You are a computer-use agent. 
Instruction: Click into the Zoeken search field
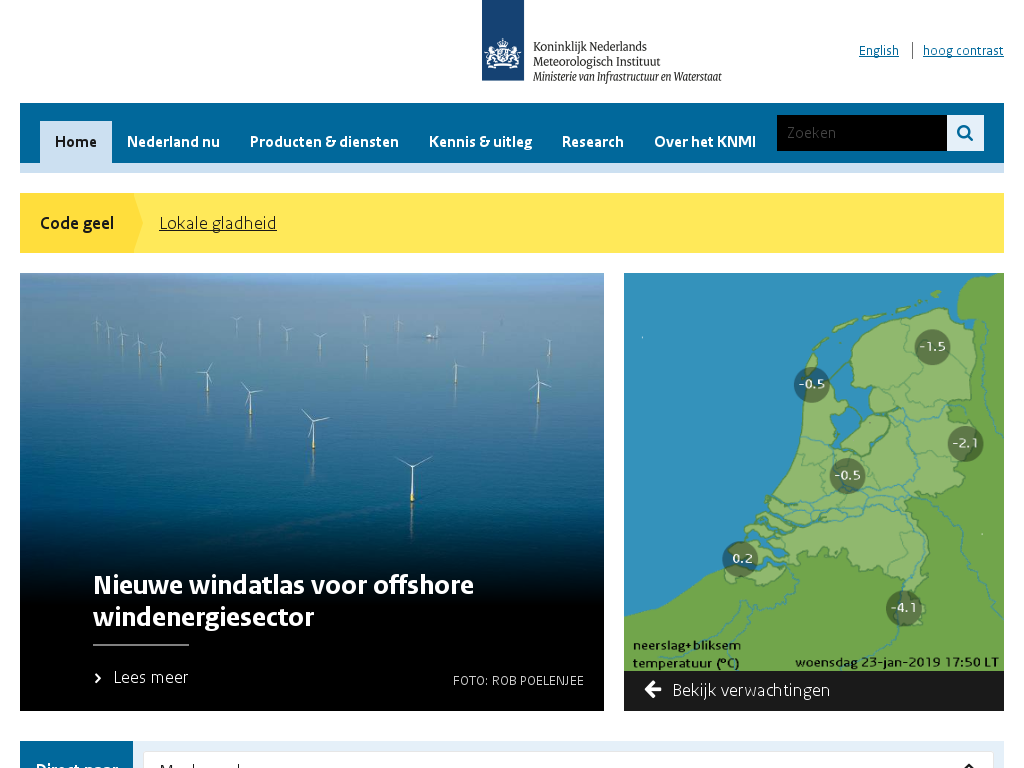[x=861, y=133]
